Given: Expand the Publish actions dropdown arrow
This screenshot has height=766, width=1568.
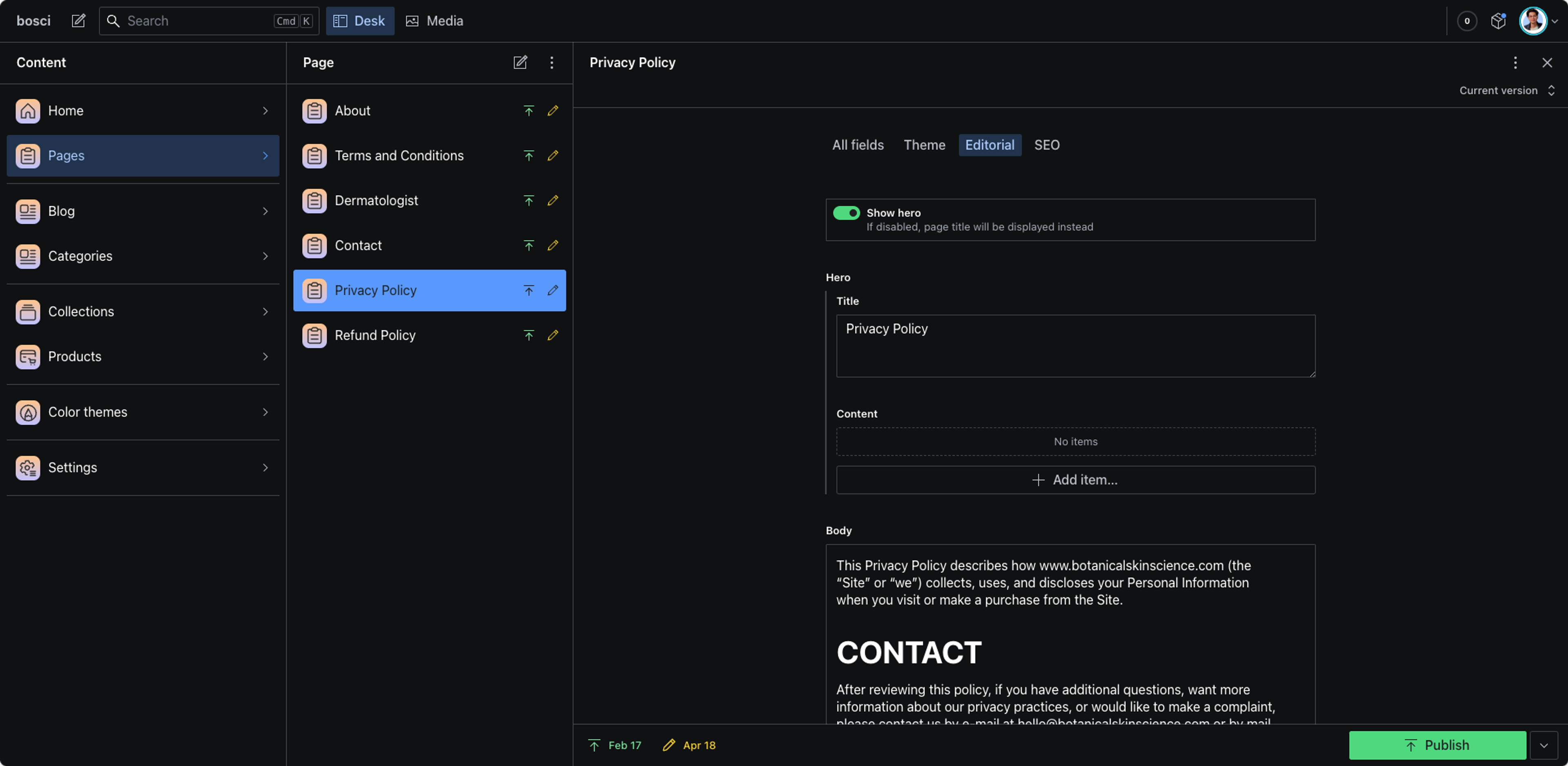Looking at the screenshot, I should [1543, 745].
